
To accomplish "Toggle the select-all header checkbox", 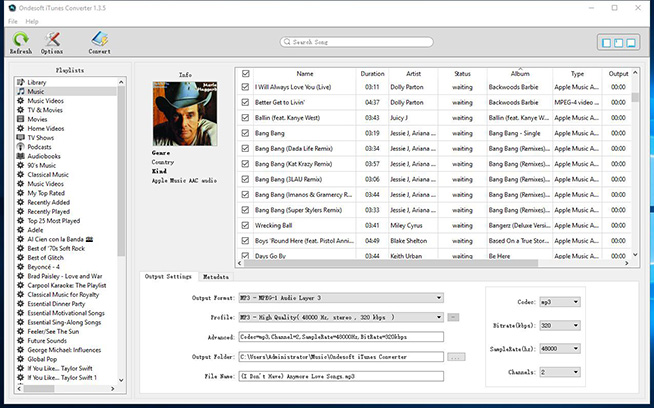I will click(x=246, y=73).
